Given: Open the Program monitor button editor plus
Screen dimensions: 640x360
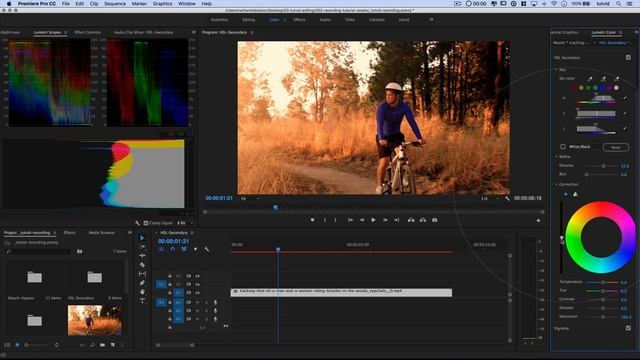Looking at the screenshot, I should pos(538,220).
